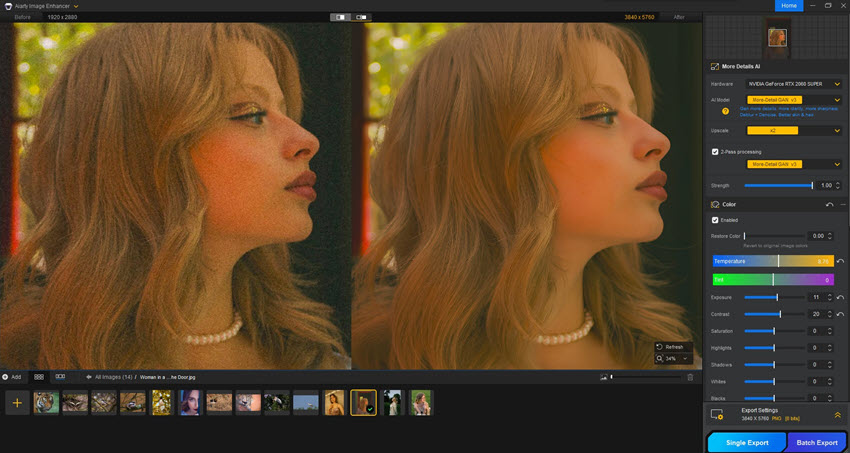Image resolution: width=850 pixels, height=453 pixels.
Task: Select the woman with blue background thumbnail
Action: [190, 403]
